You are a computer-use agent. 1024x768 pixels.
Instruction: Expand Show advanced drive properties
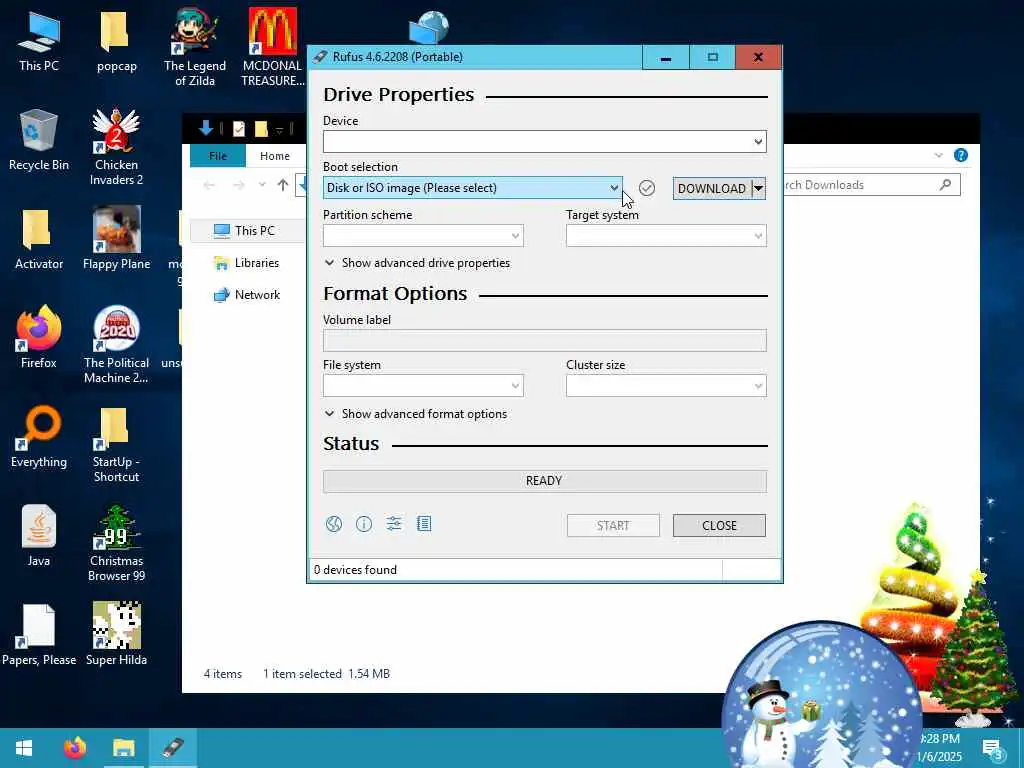click(x=417, y=263)
